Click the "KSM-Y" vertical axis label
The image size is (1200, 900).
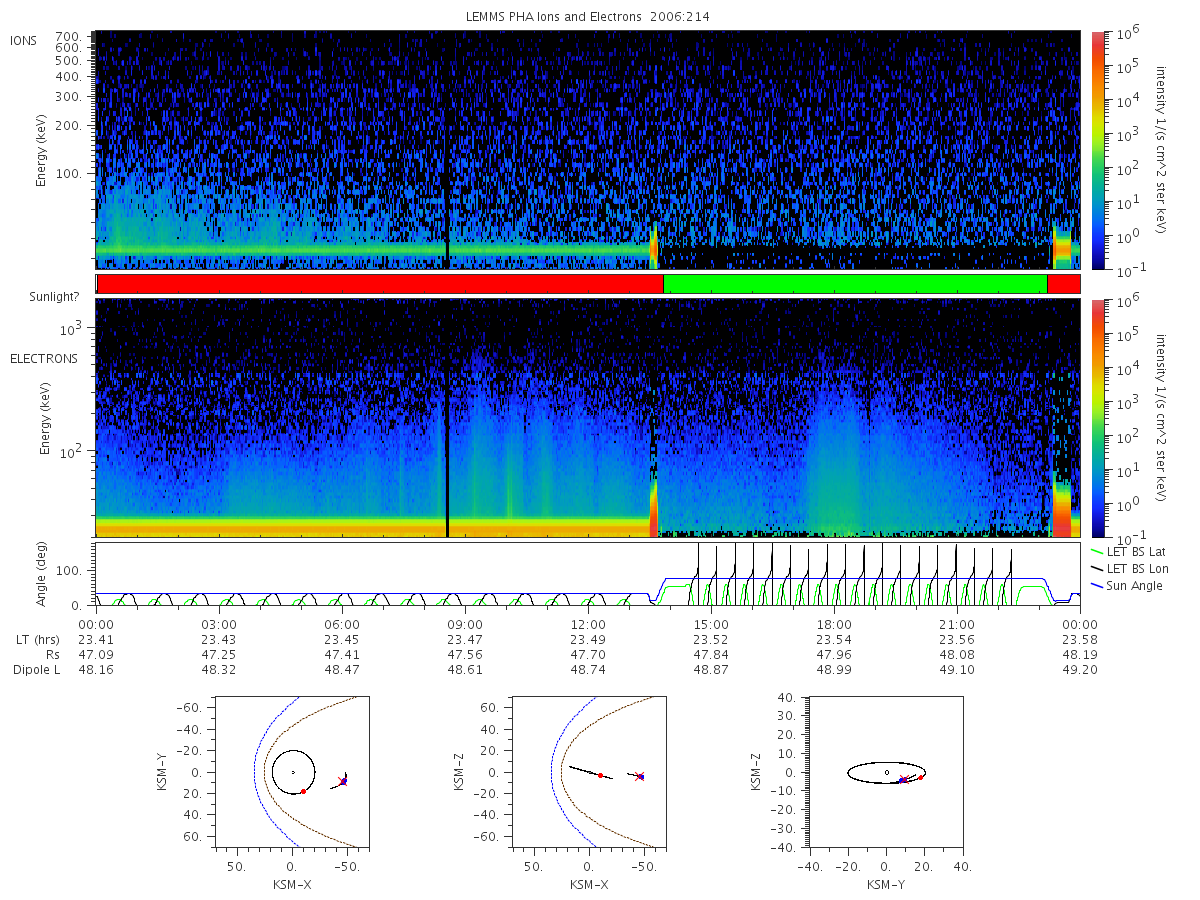coord(163,772)
